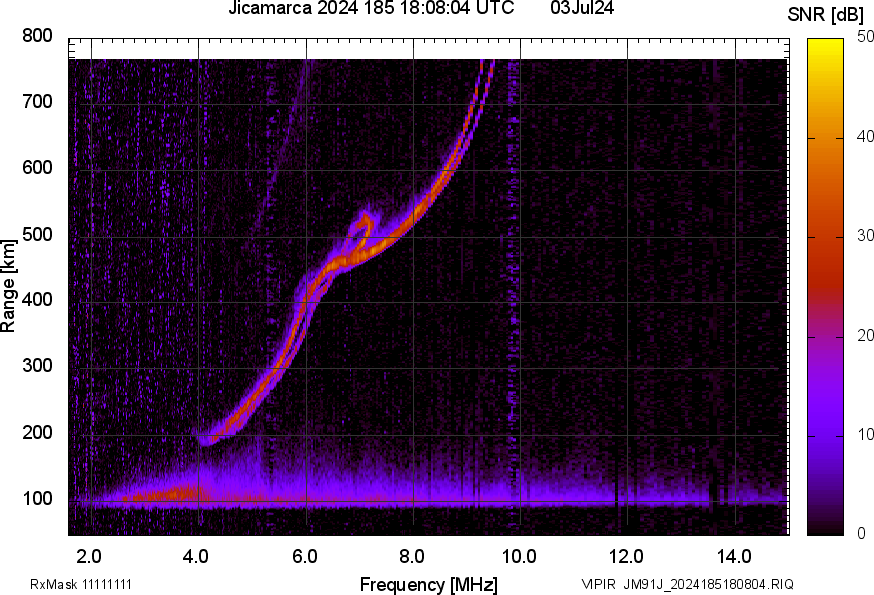Click the "Range [km]" axis label
This screenshot has height=595, width=874.
click(8, 286)
